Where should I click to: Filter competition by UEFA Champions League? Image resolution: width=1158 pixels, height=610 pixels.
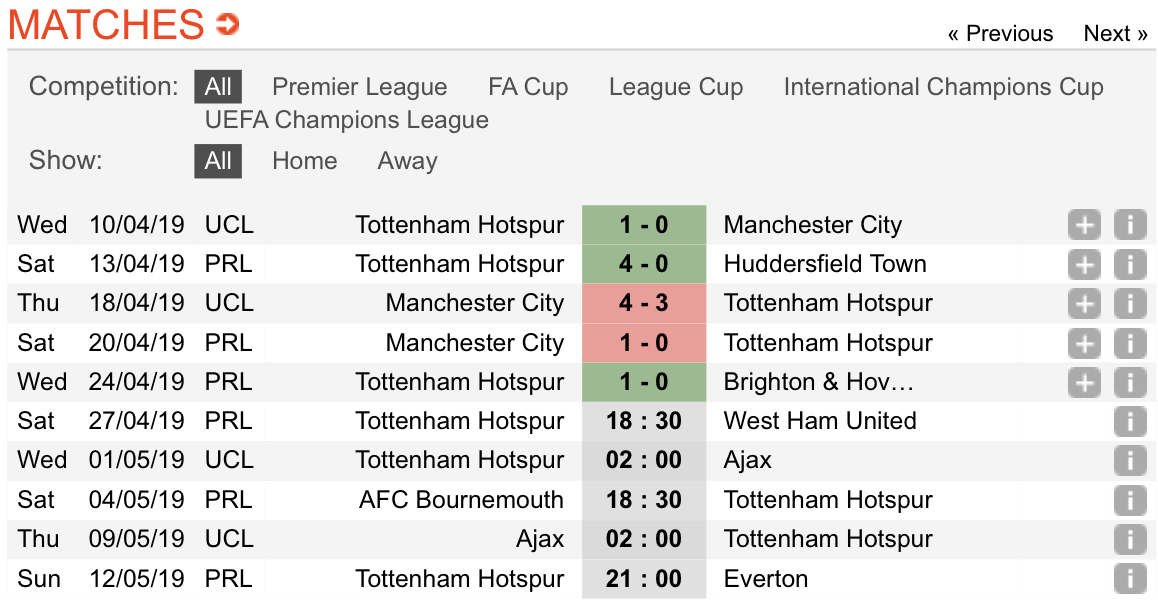tap(346, 120)
